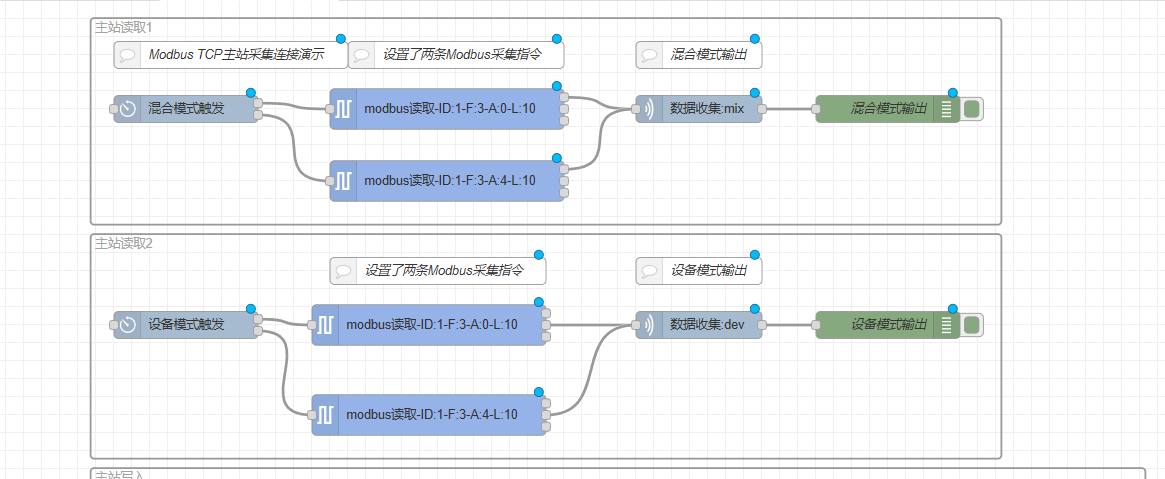The height and width of the screenshot is (479, 1165).
Task: Click the output port of 数据收集:dev node
Action: click(x=762, y=325)
